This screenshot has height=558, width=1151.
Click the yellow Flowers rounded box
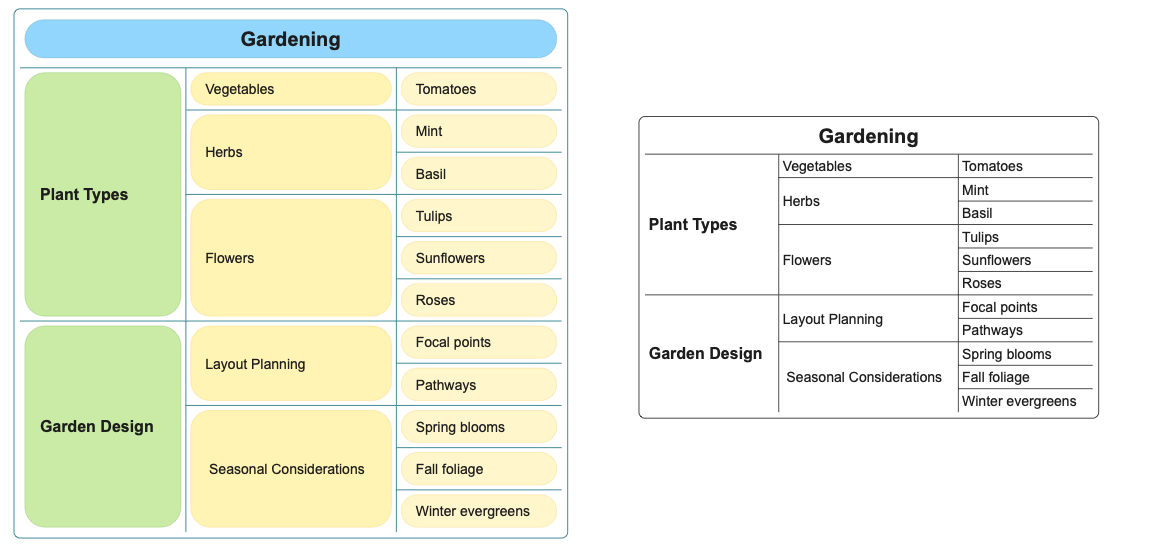tap(291, 258)
